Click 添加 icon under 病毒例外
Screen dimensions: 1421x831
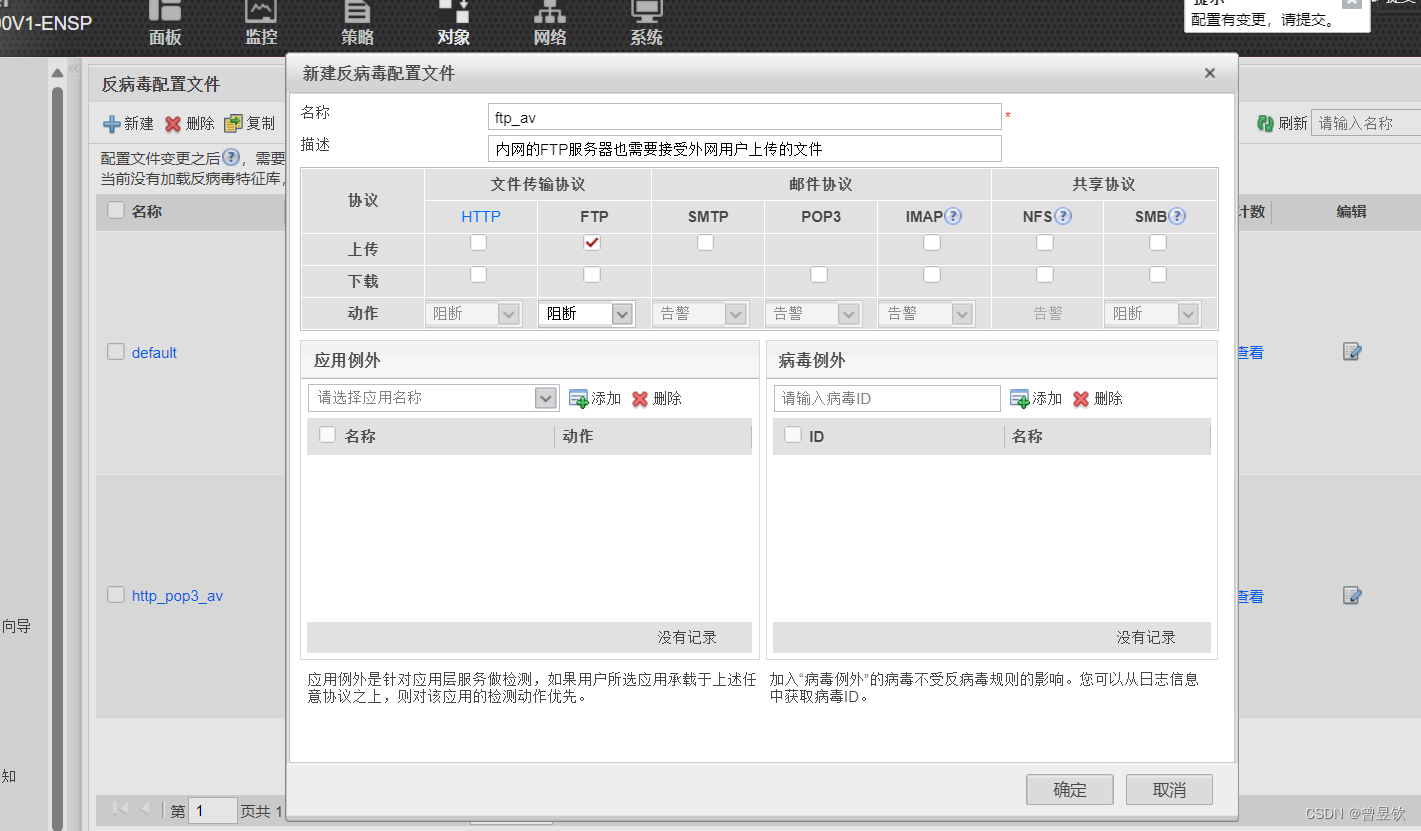pyautogui.click(x=1019, y=398)
